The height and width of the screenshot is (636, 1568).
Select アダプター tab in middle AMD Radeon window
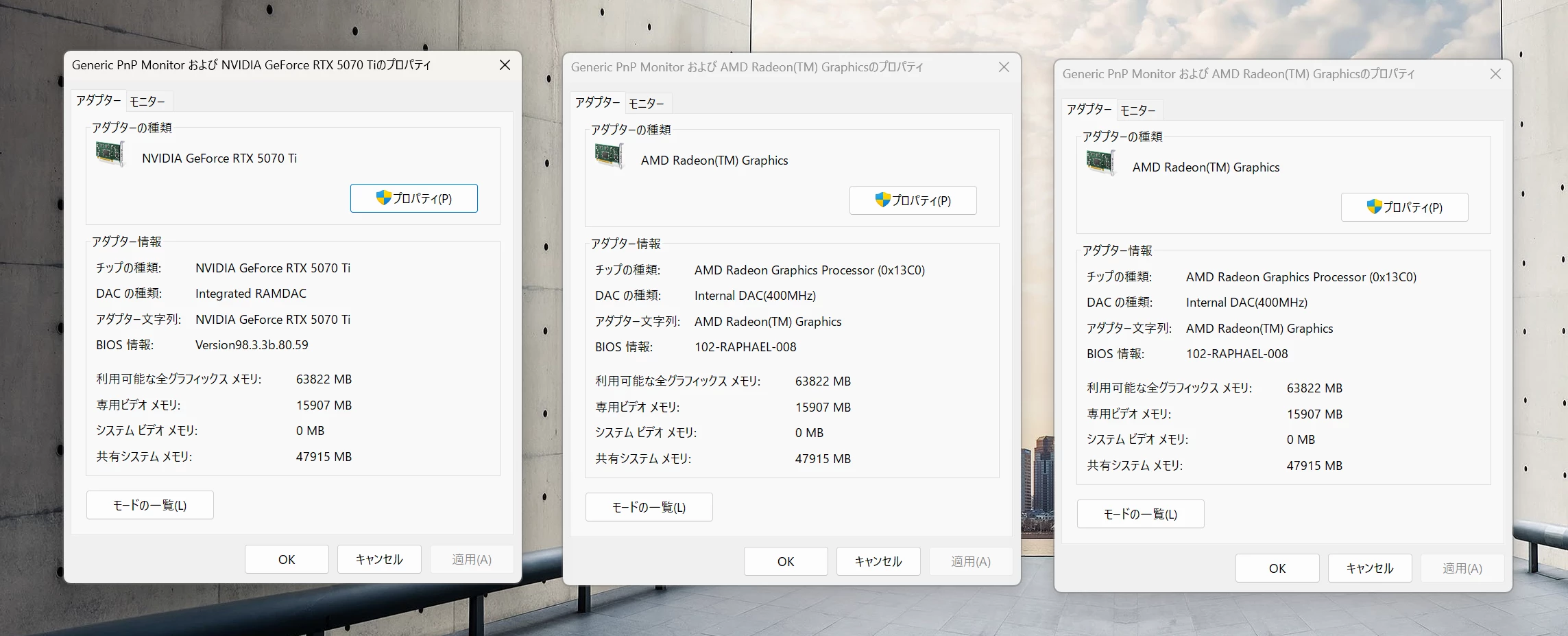(x=597, y=102)
